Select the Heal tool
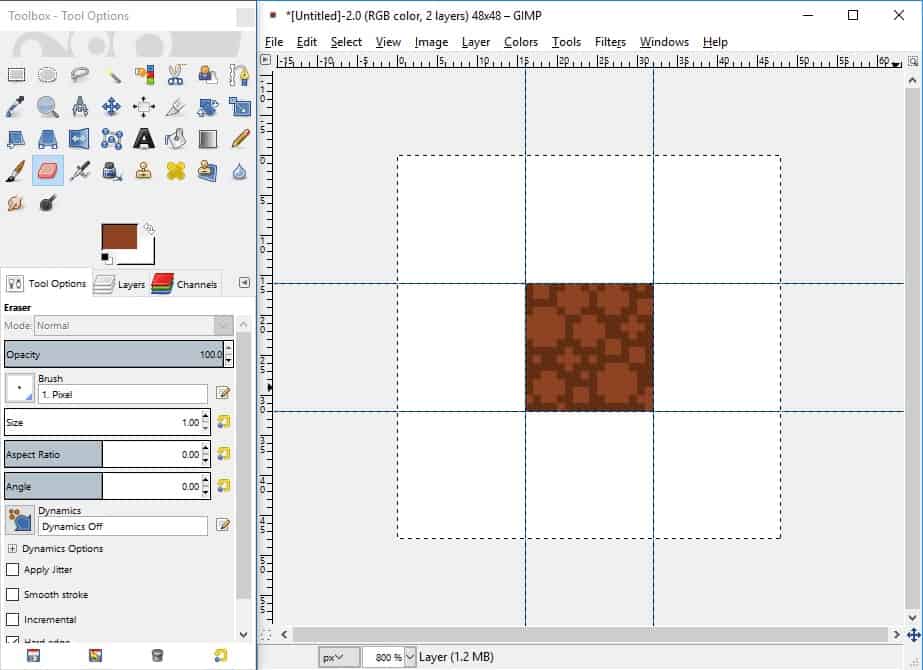Viewport: 923px width, 670px height. click(175, 171)
